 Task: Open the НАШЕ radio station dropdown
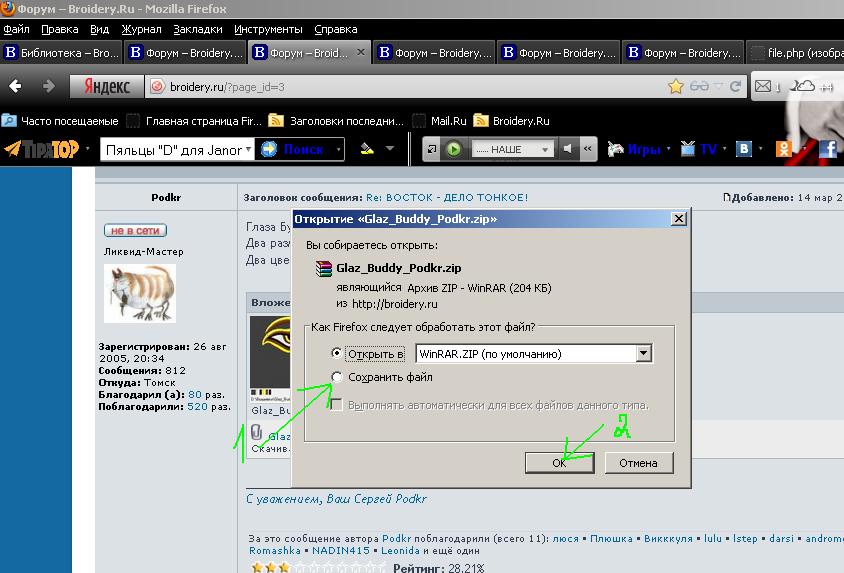point(512,149)
